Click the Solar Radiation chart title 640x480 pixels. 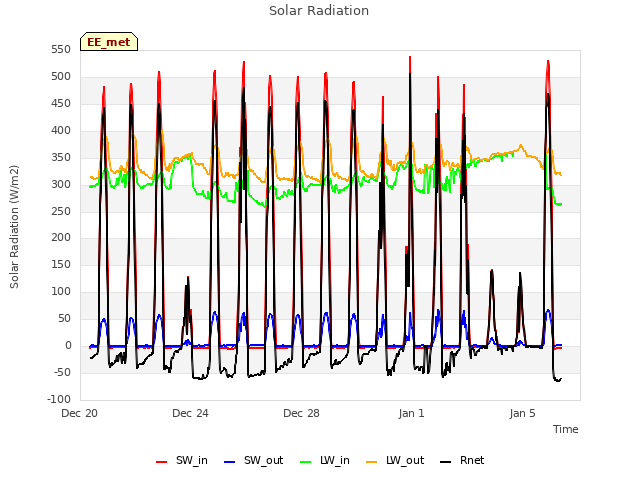pyautogui.click(x=319, y=11)
